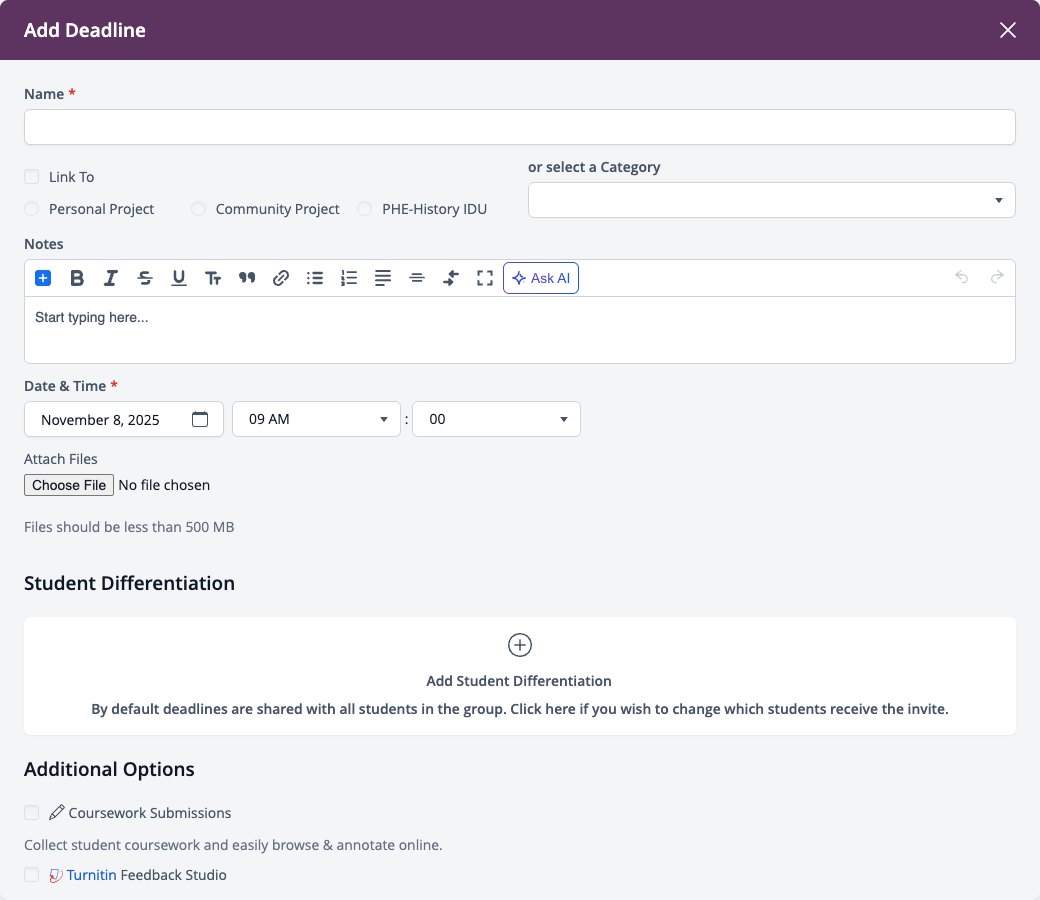Click the Name input field
Viewport: 1040px width, 900px height.
click(519, 127)
